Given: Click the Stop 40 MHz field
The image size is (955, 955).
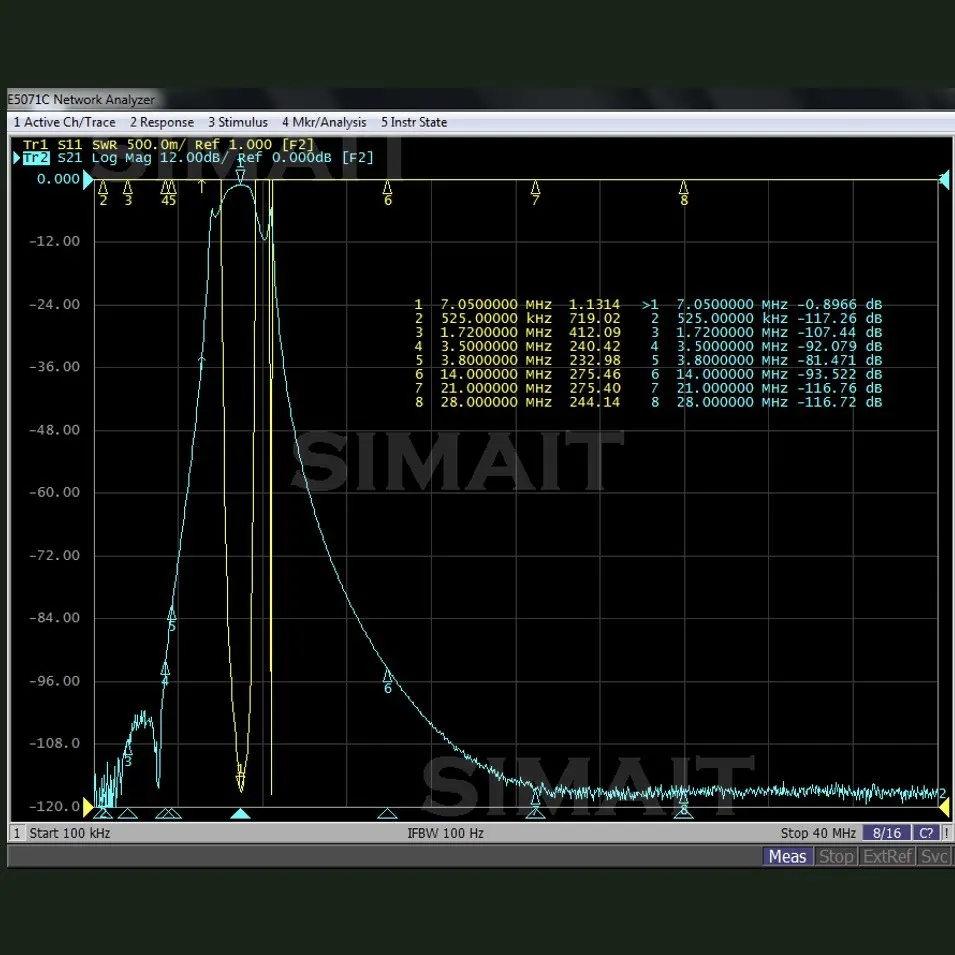Looking at the screenshot, I should point(818,833).
